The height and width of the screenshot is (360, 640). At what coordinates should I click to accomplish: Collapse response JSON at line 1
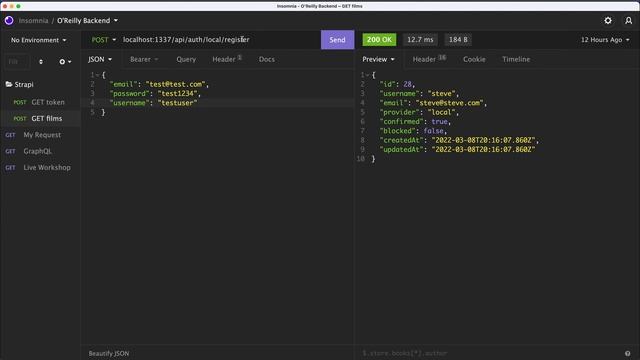pos(368,75)
